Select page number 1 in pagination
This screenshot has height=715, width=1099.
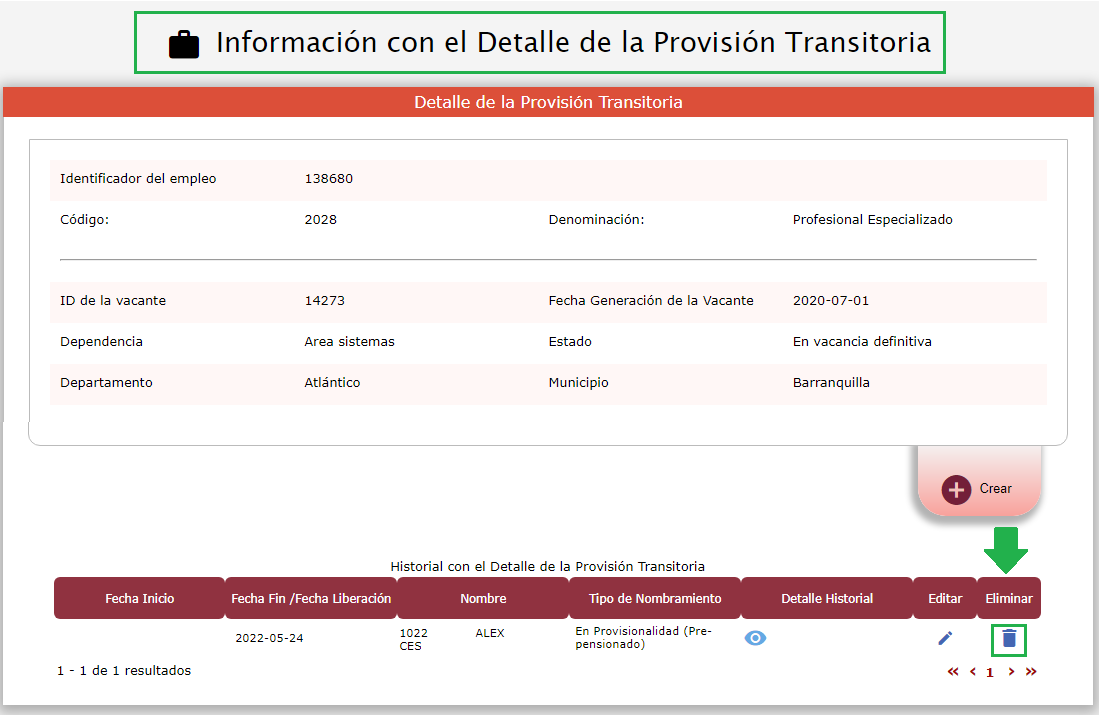tap(990, 673)
